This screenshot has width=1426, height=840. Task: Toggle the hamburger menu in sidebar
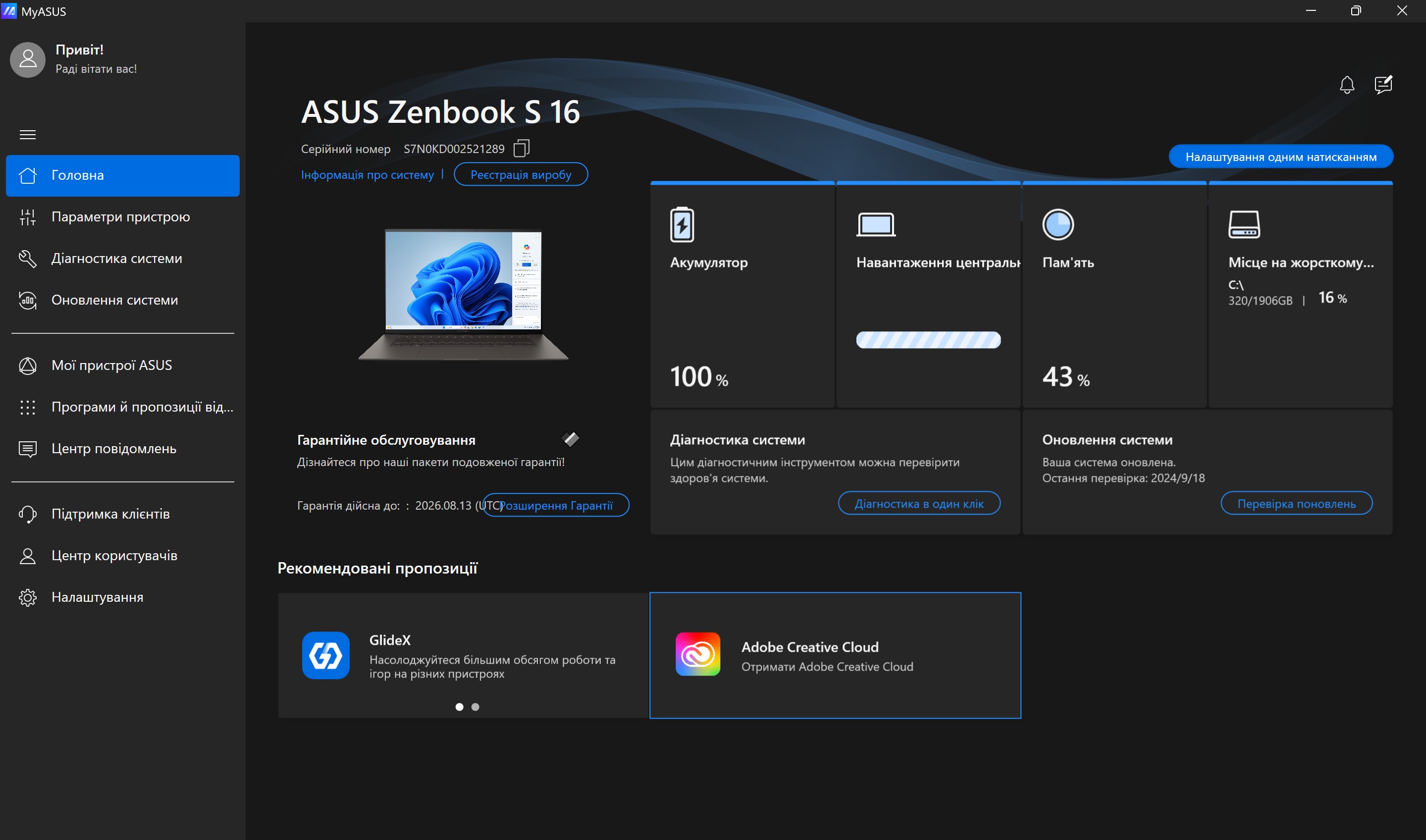tap(27, 135)
